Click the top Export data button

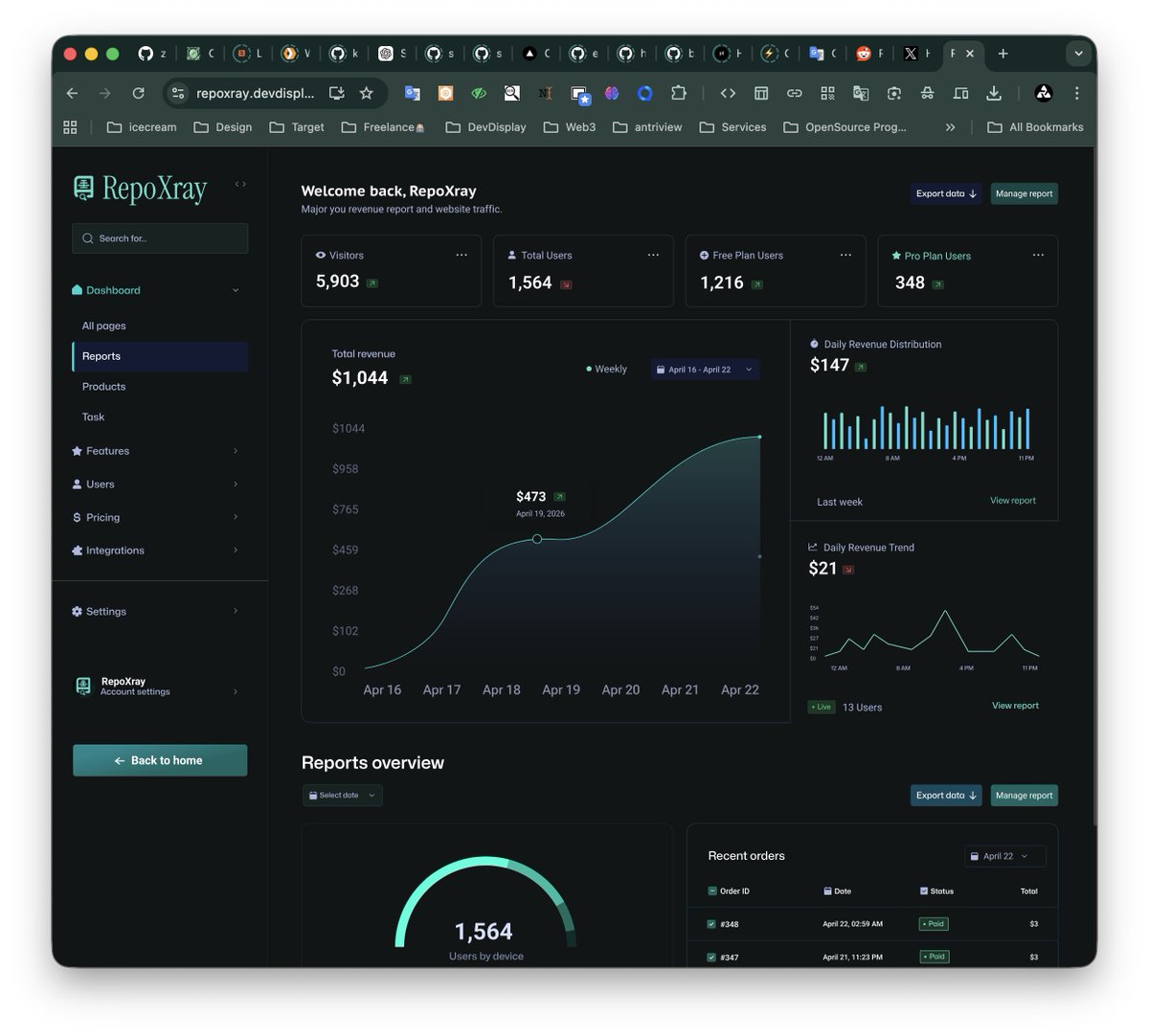946,193
